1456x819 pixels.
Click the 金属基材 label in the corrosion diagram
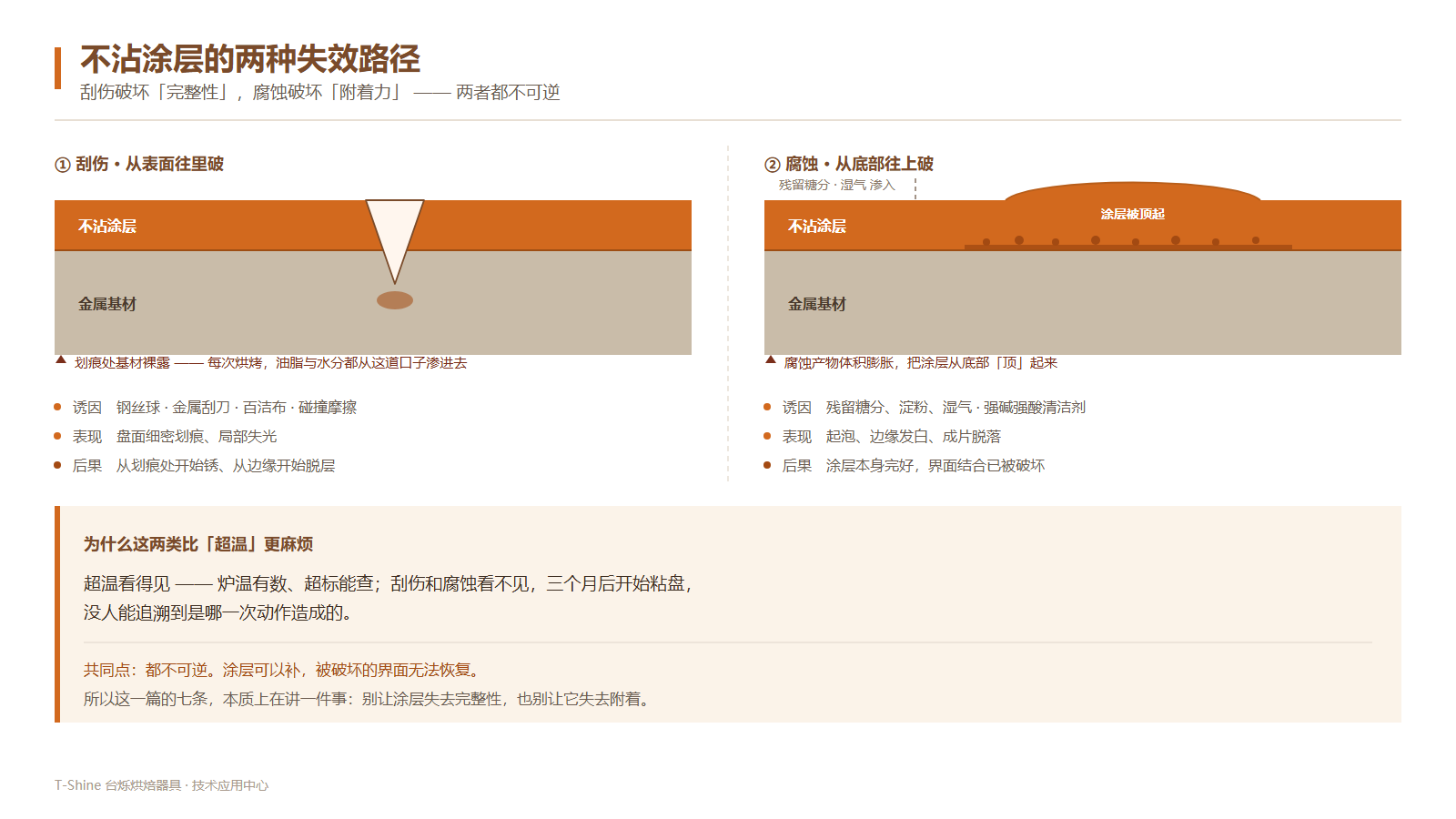(x=817, y=304)
